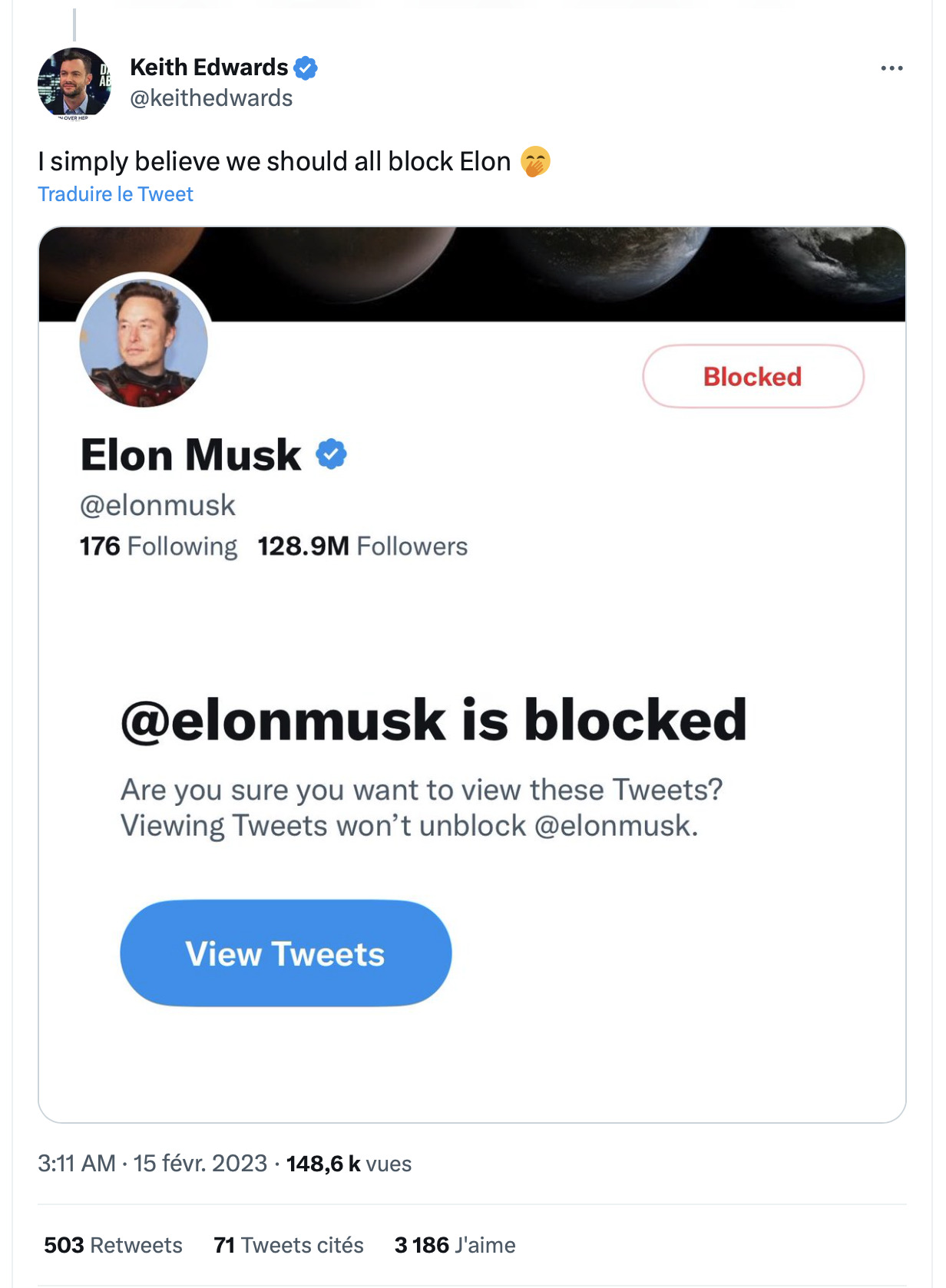Open the Keith Edwards display name link
Screen dimensions: 946x1288
(209, 68)
